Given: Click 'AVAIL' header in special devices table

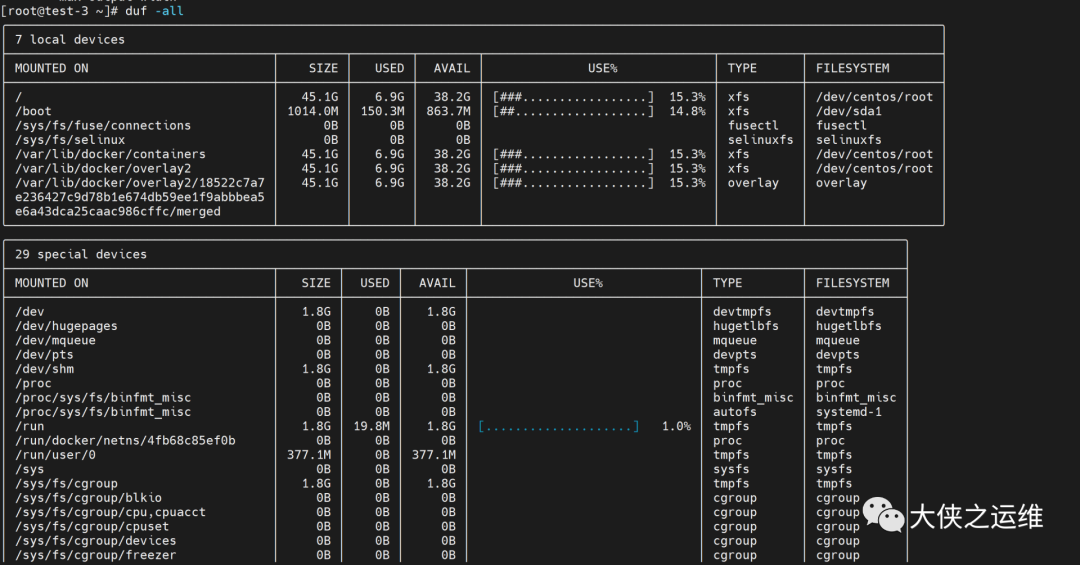Looking at the screenshot, I should (437, 283).
